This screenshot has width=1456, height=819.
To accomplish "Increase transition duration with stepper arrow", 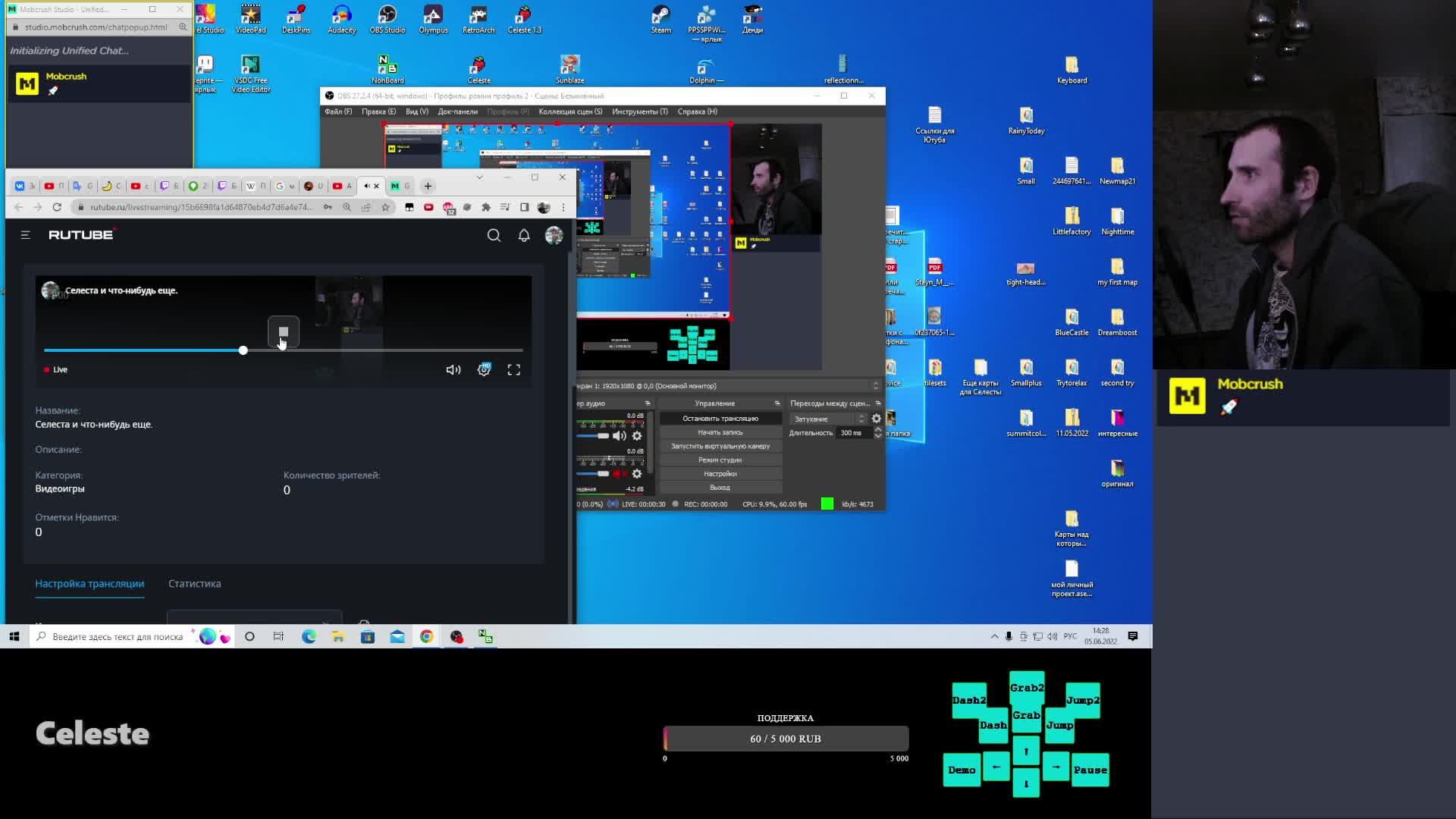I will [878, 429].
